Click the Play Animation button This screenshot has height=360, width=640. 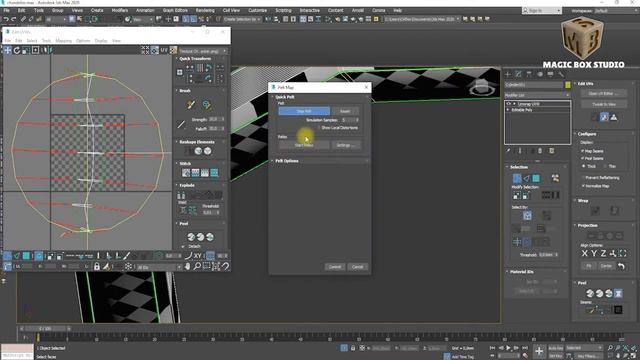click(508, 348)
